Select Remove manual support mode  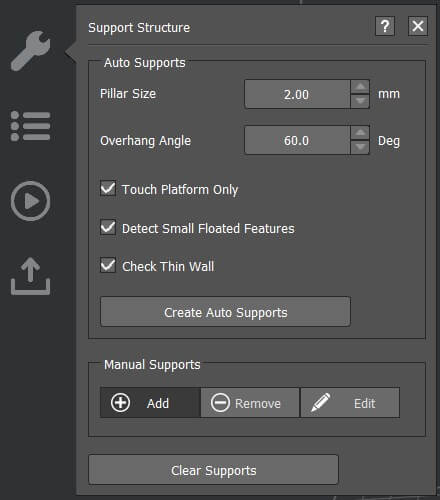tap(250, 403)
